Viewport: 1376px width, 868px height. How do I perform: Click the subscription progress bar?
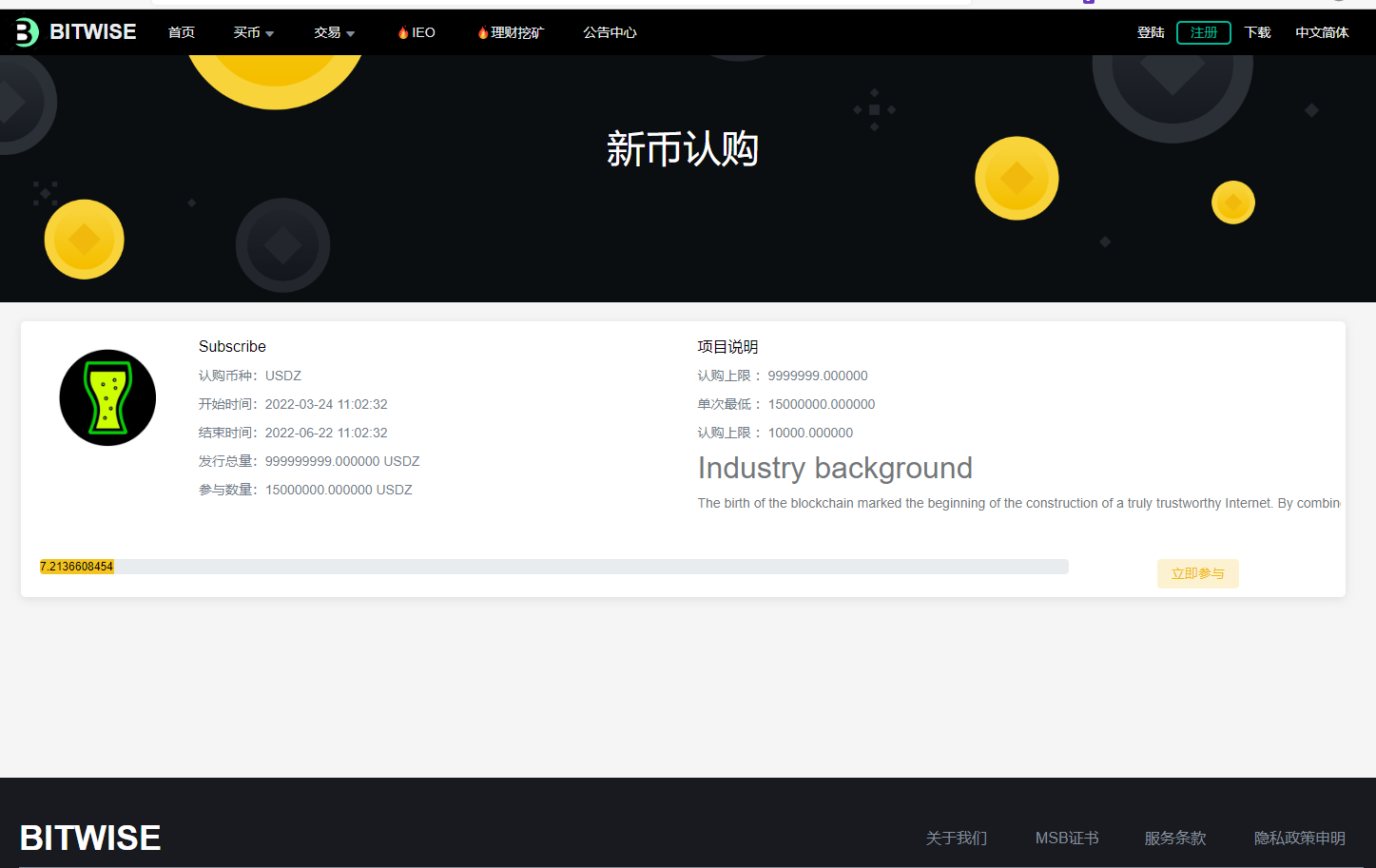pyautogui.click(x=553, y=567)
